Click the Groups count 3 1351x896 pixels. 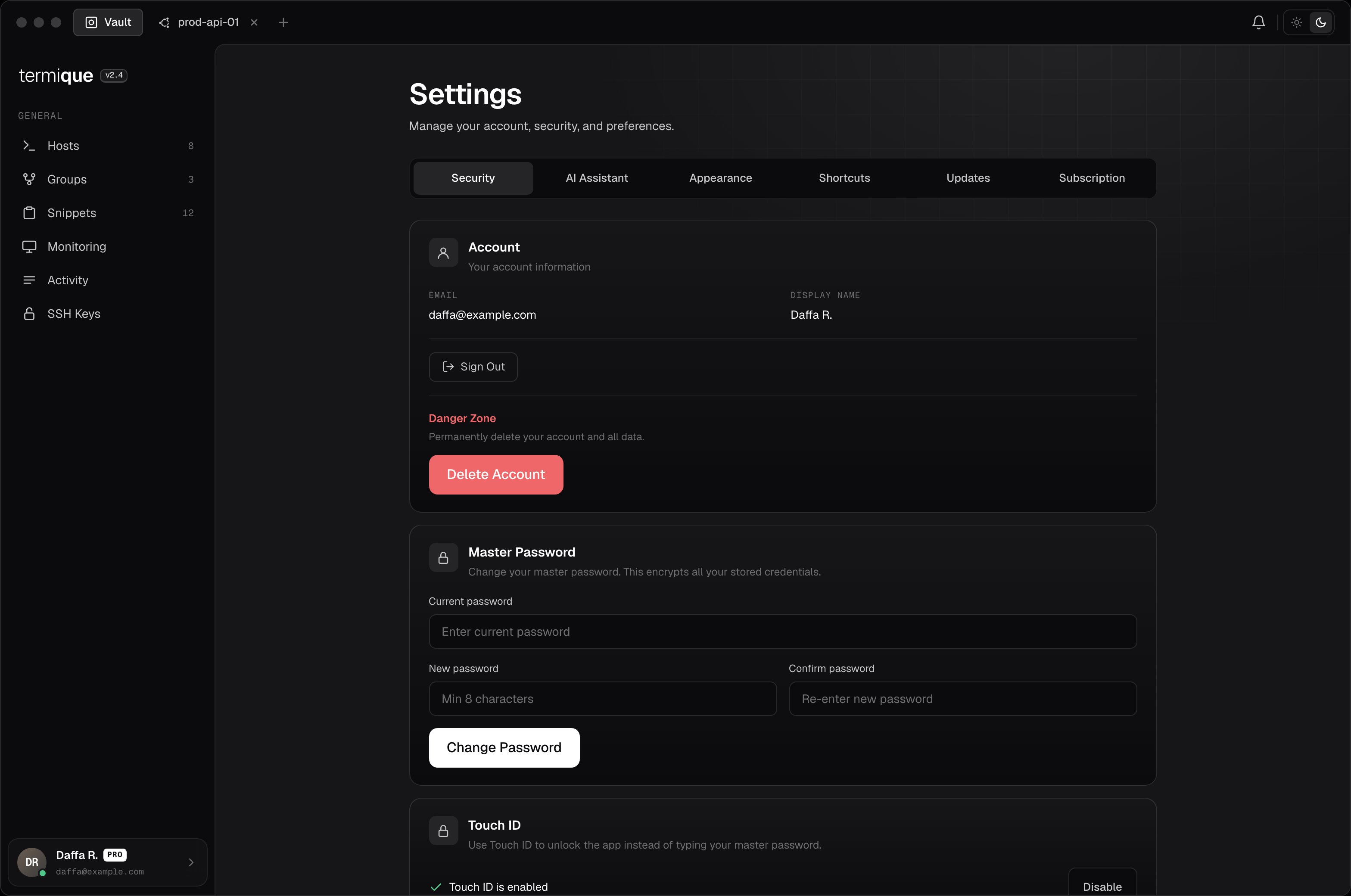point(191,180)
